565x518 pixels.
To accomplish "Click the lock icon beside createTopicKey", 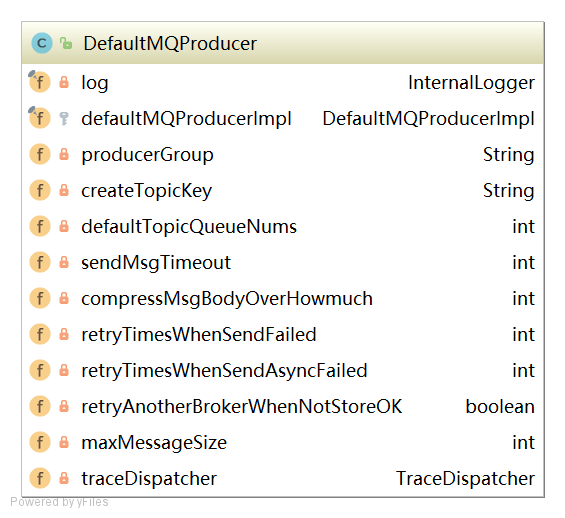I will click(x=64, y=190).
